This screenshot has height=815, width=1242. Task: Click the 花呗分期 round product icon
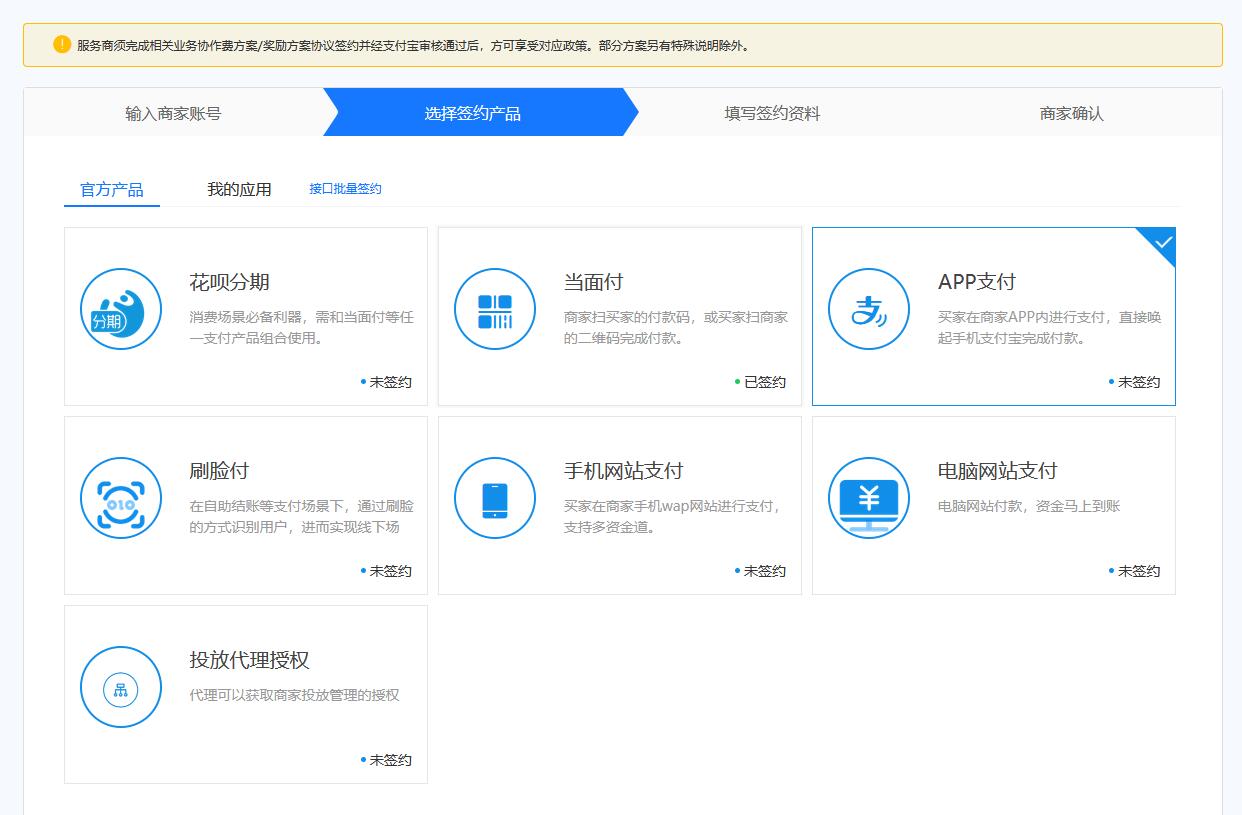tap(121, 309)
